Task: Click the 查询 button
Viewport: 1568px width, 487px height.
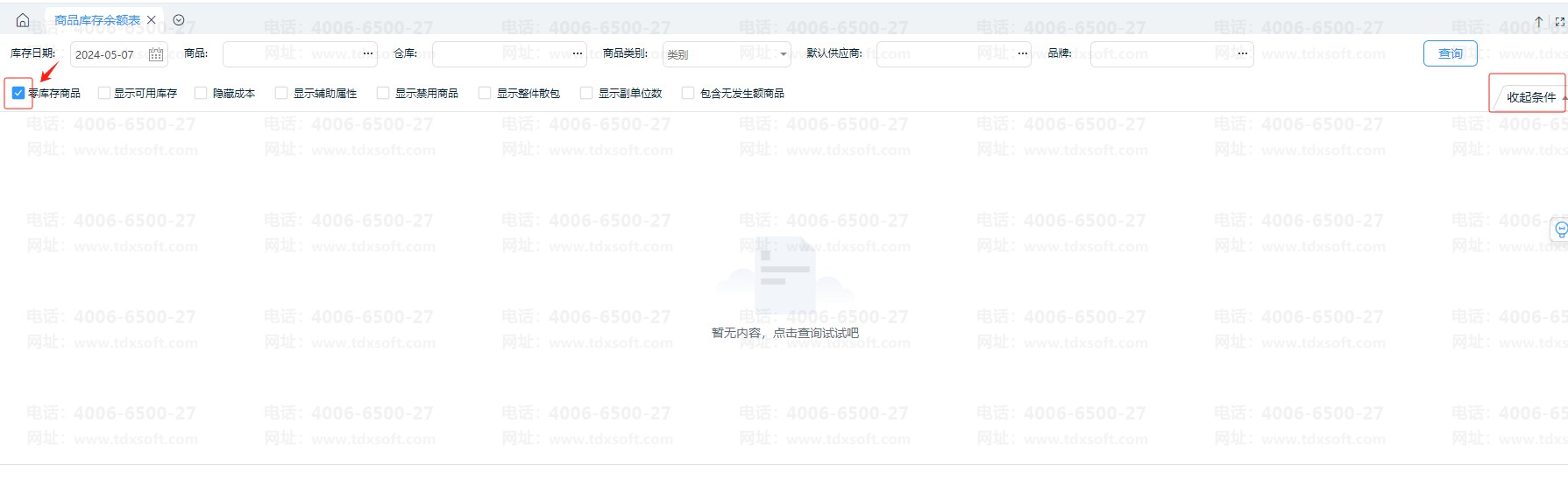Action: [x=1450, y=53]
